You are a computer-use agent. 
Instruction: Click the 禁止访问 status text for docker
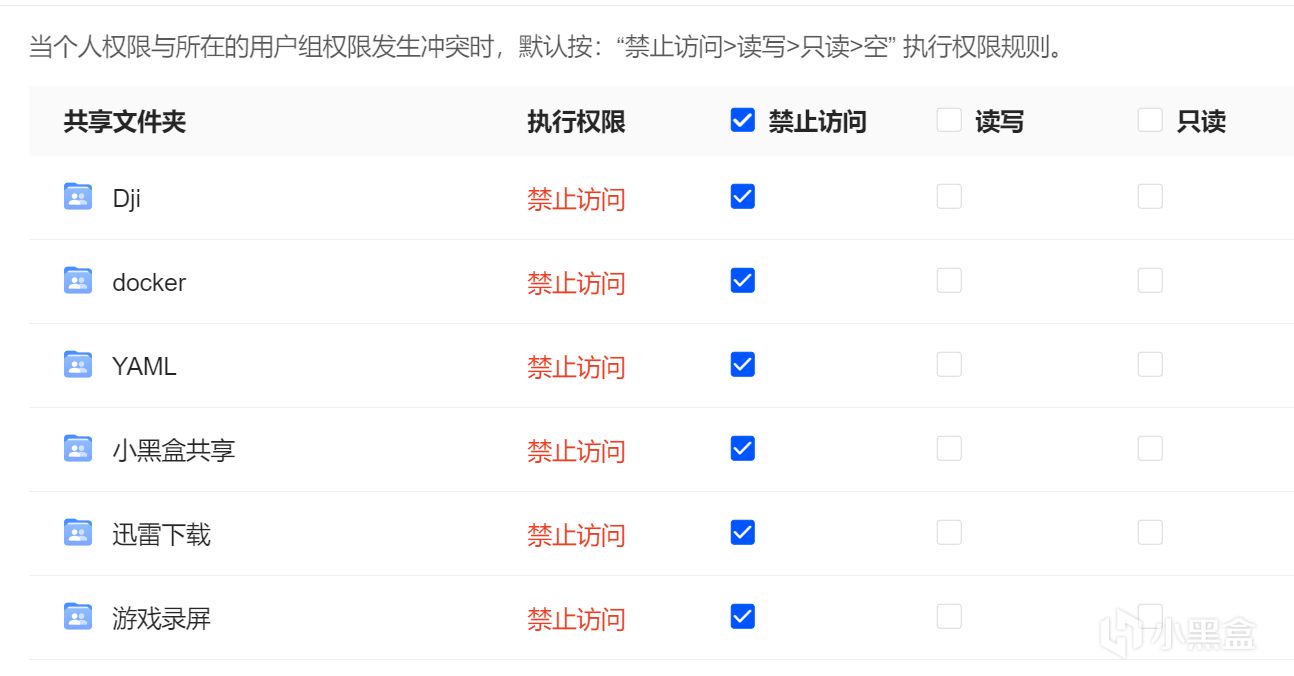pyautogui.click(x=576, y=283)
